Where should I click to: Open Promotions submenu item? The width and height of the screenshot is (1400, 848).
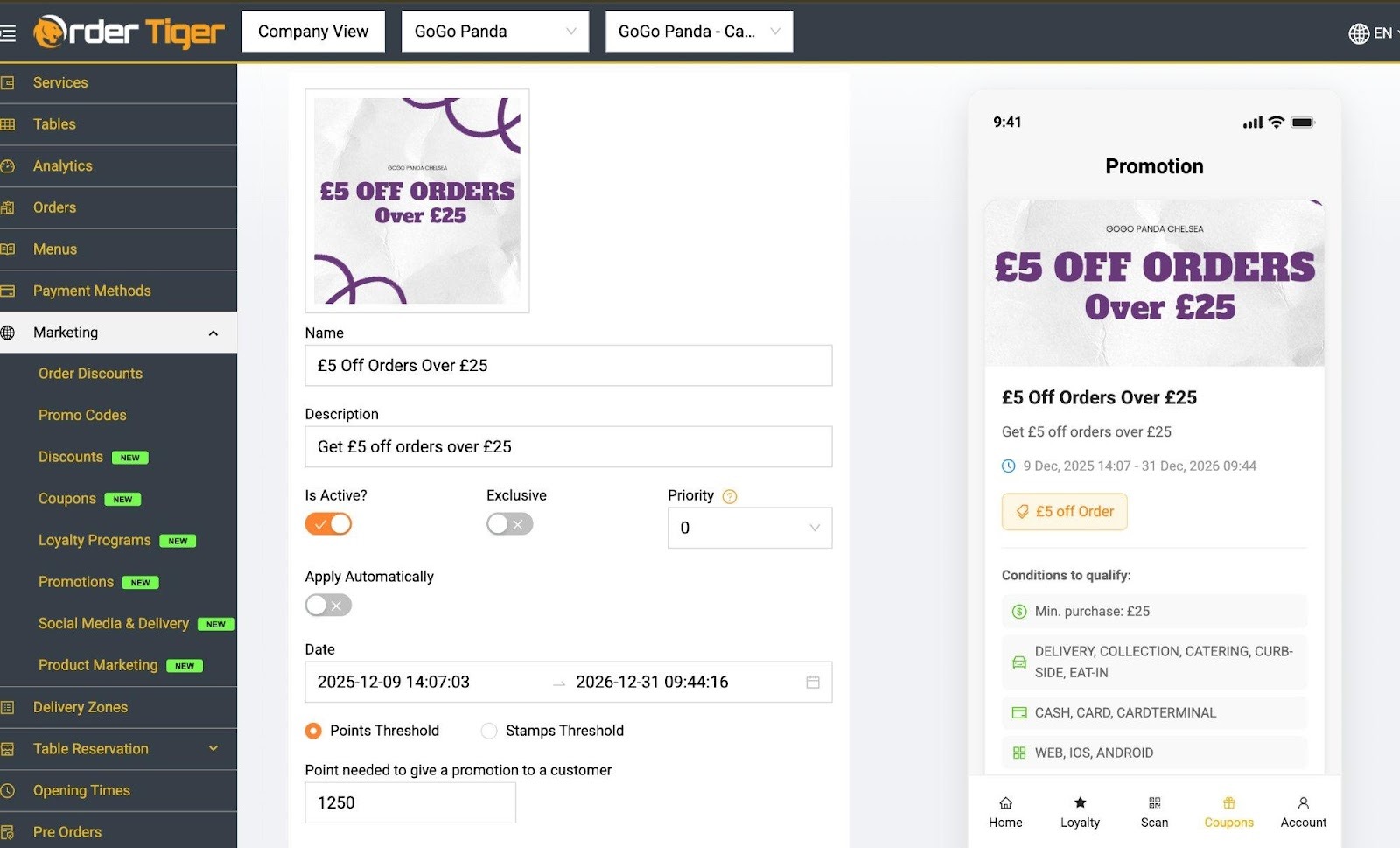click(76, 582)
